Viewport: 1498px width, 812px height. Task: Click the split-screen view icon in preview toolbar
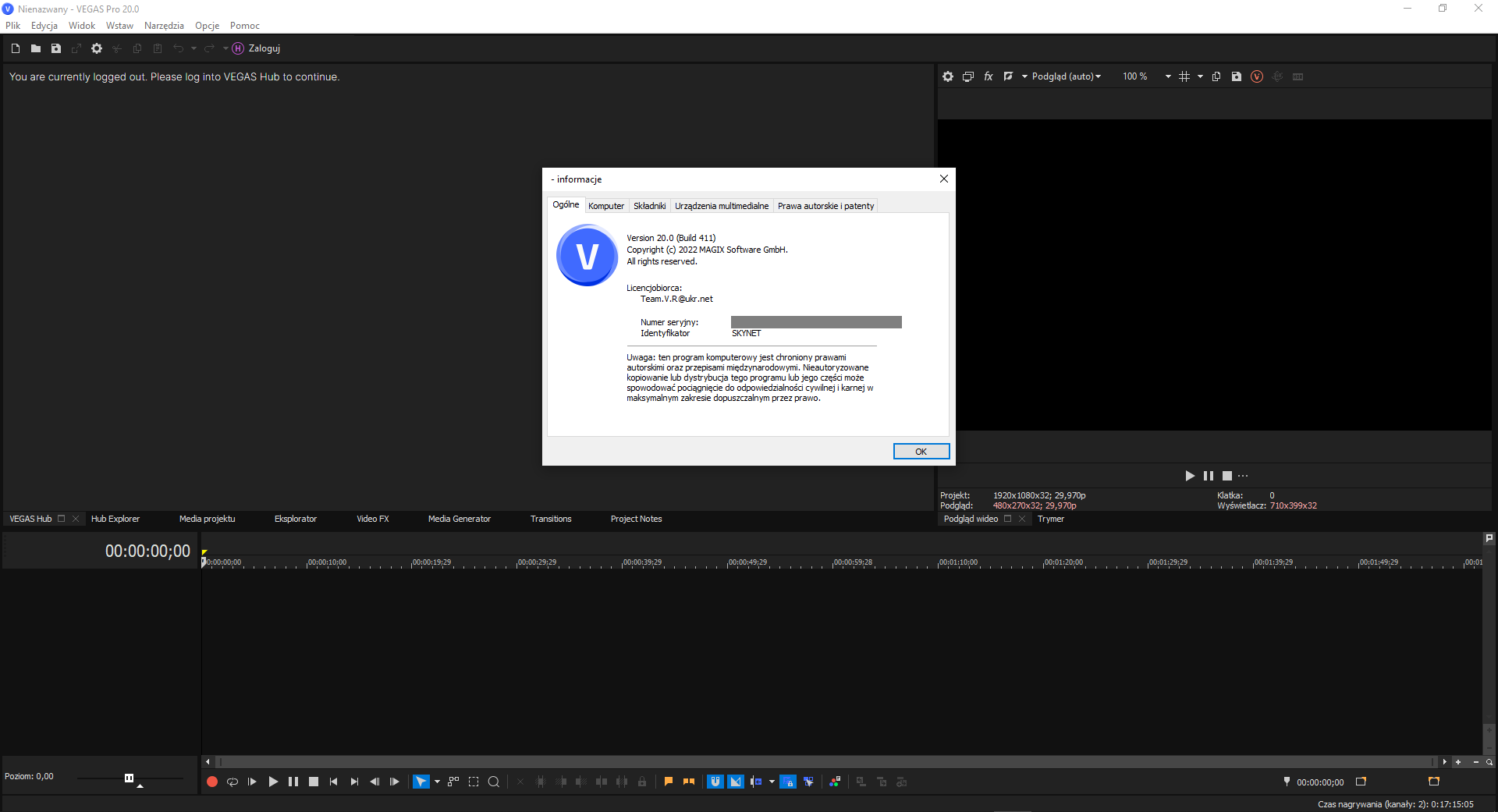[x=1008, y=76]
